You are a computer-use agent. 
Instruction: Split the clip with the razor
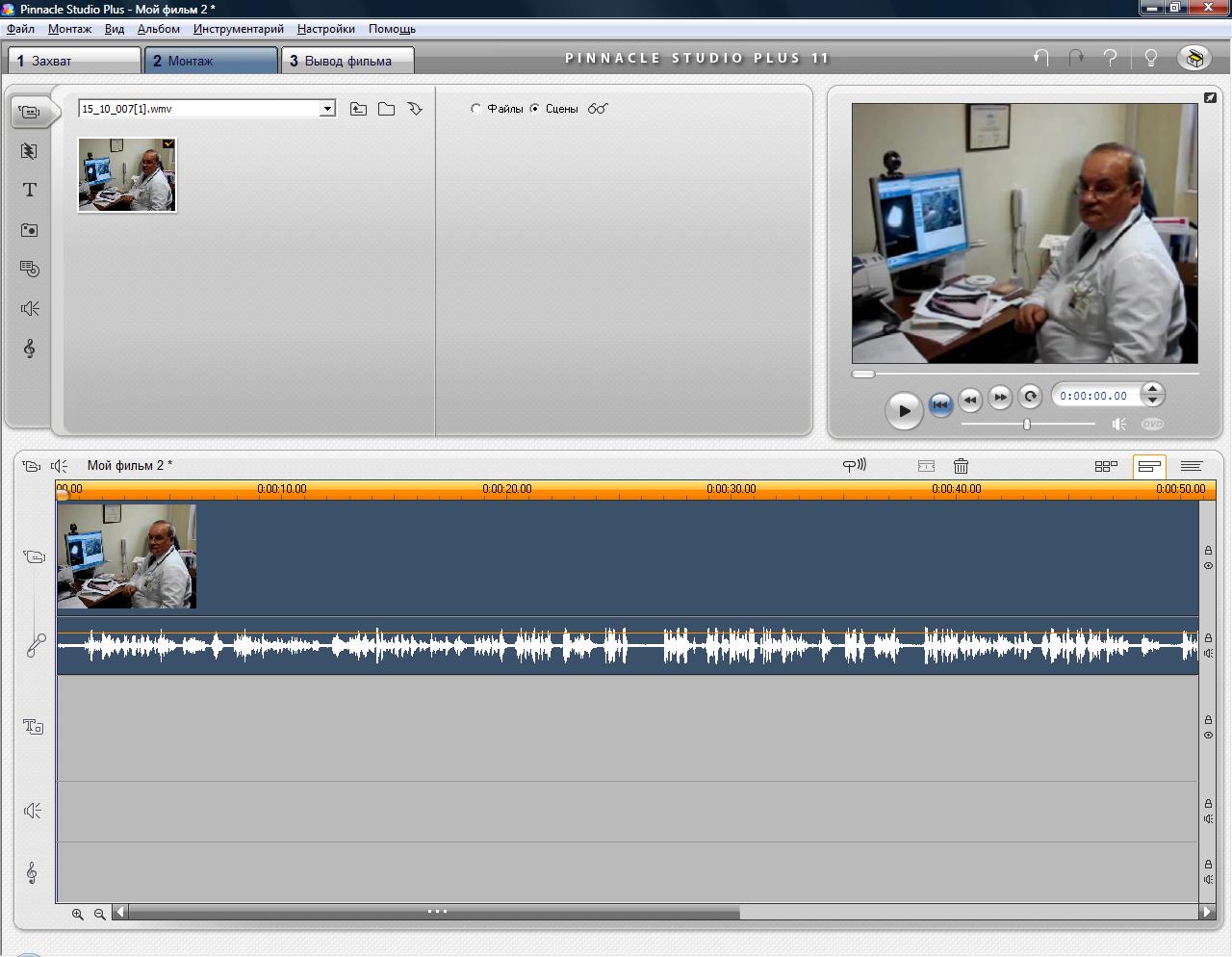[926, 466]
